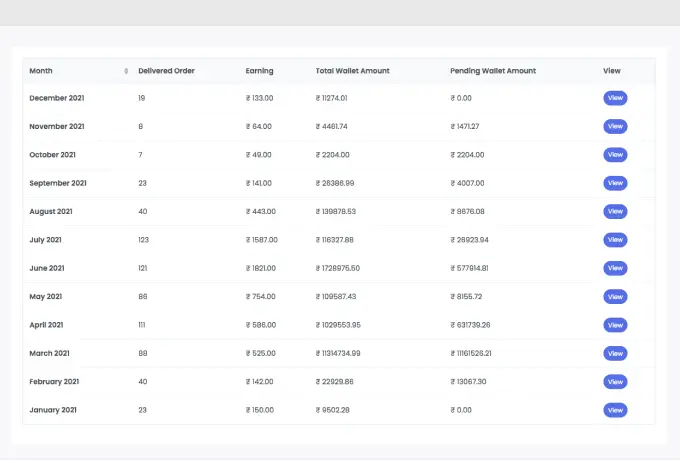Viewport: 680px width, 460px height.
Task: Select the December 2021 month cell
Action: [57, 98]
